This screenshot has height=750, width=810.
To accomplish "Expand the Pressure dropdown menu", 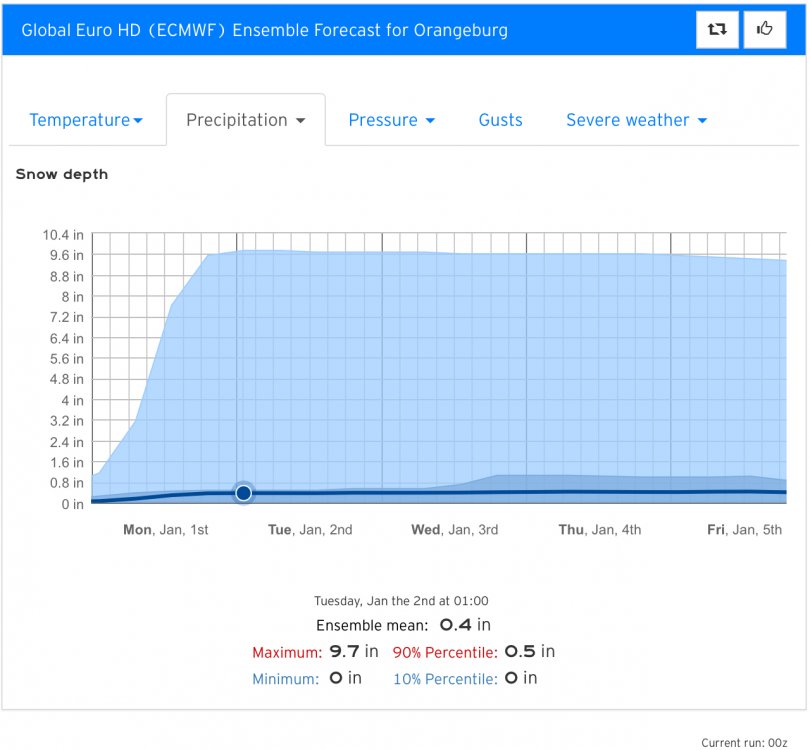I will [392, 120].
